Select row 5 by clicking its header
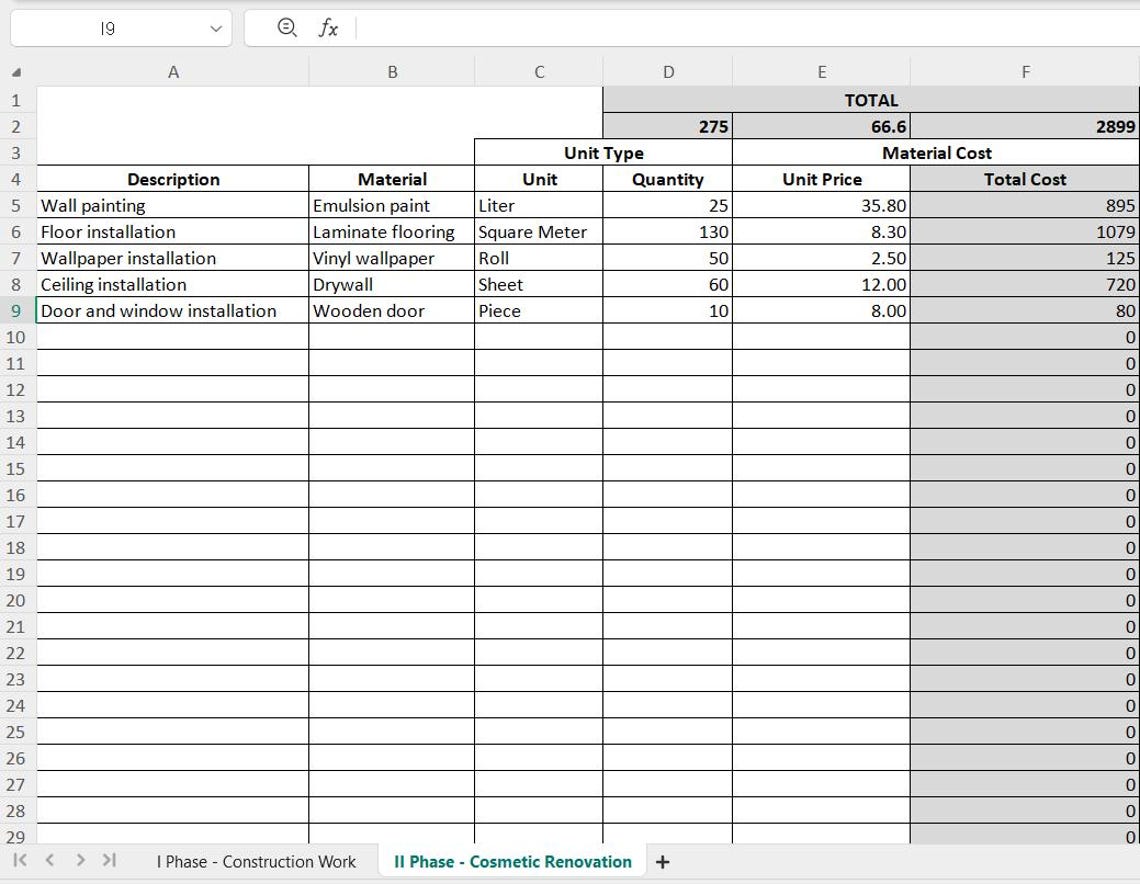 click(x=14, y=205)
